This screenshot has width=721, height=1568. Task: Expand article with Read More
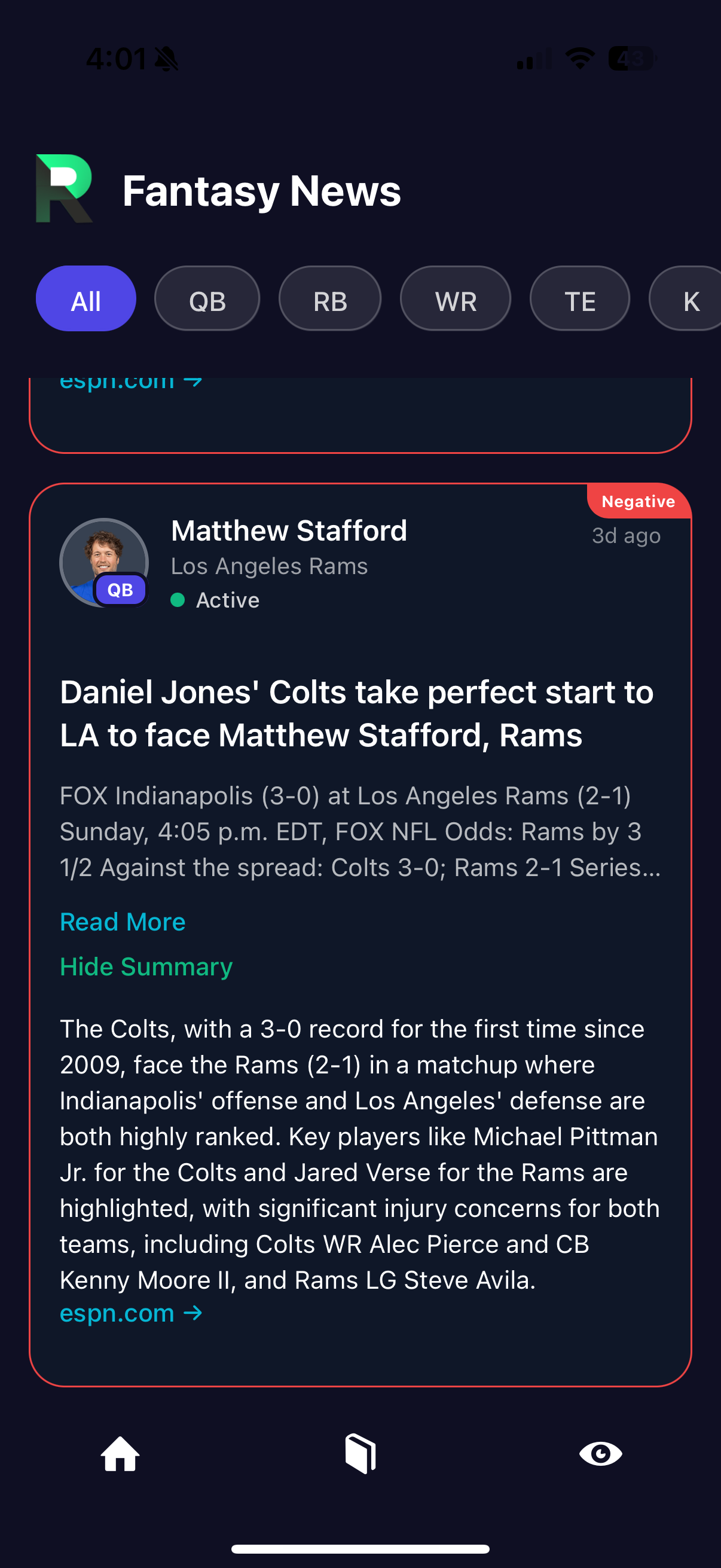coord(123,922)
